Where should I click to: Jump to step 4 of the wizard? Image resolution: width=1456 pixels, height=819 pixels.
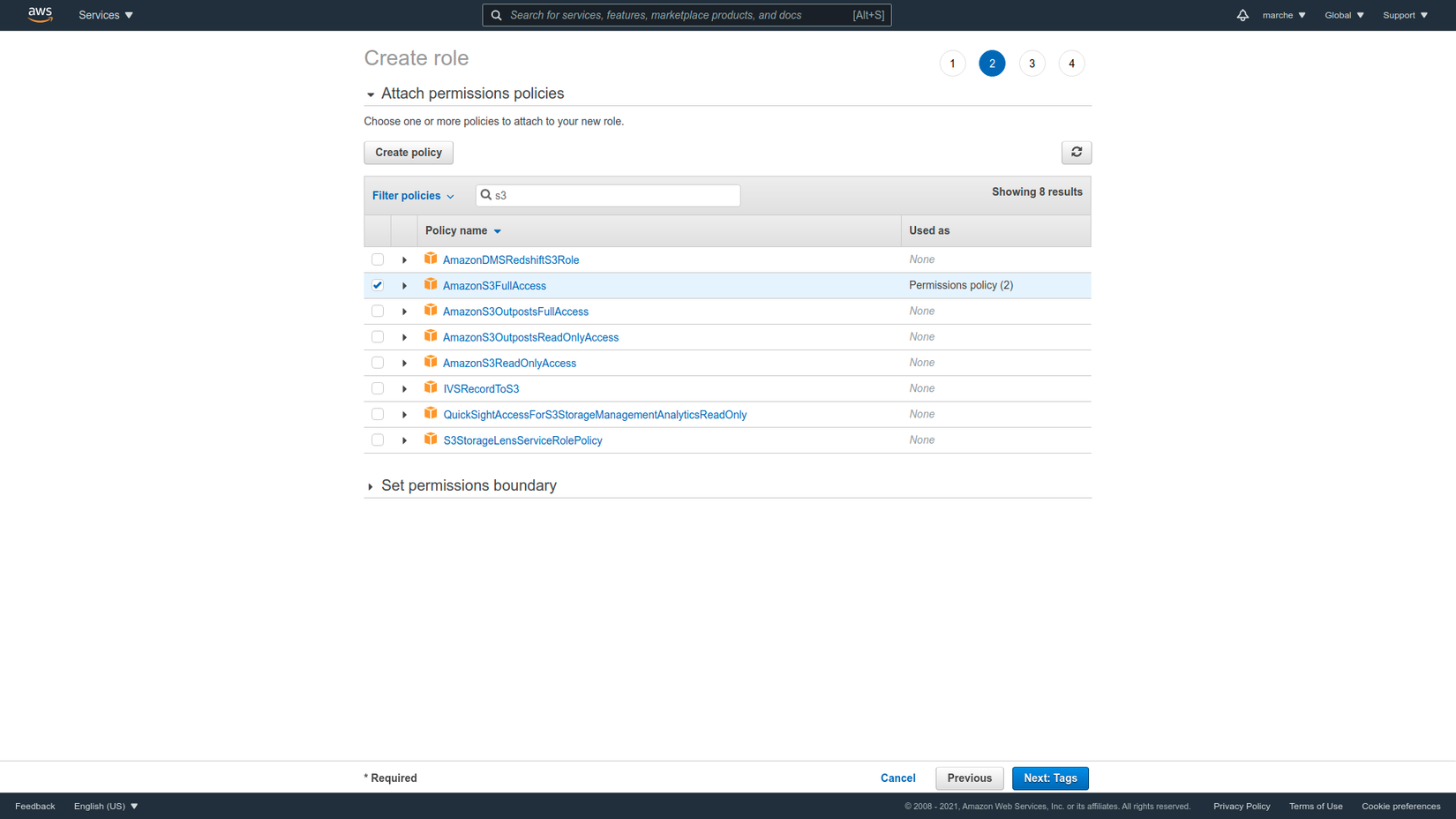(1071, 64)
